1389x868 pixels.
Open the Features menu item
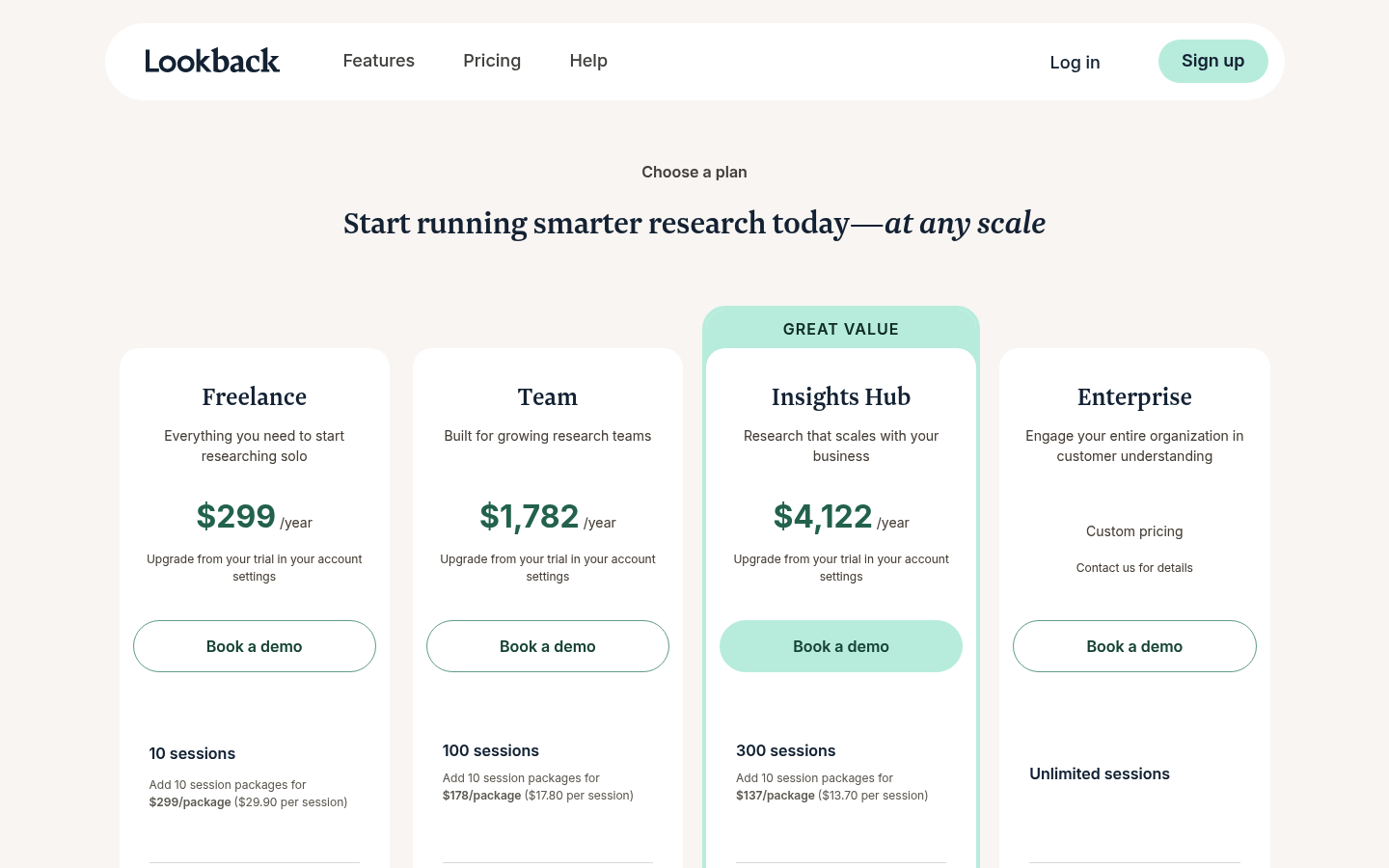378,61
